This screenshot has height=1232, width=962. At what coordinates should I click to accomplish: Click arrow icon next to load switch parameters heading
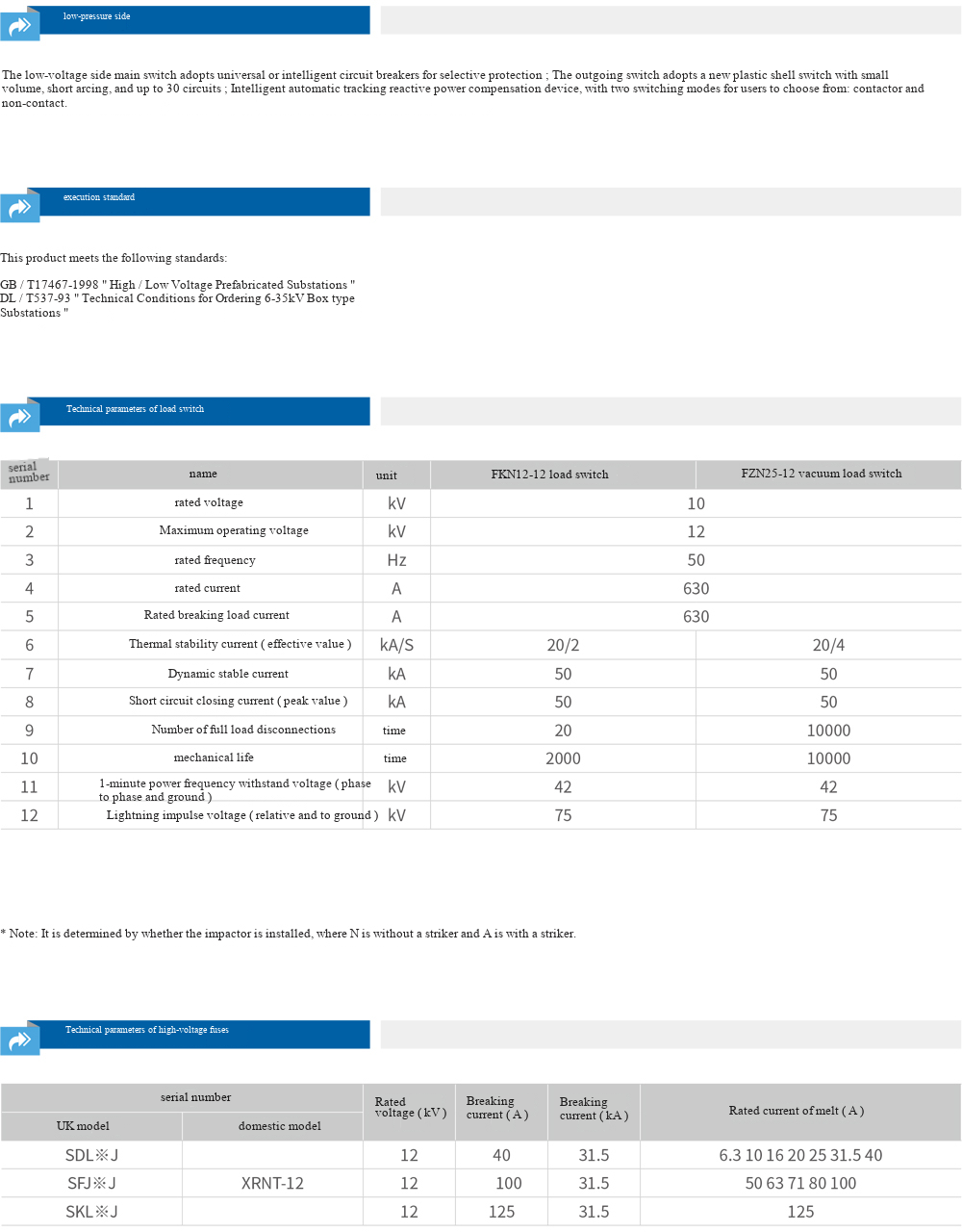pyautogui.click(x=19, y=417)
